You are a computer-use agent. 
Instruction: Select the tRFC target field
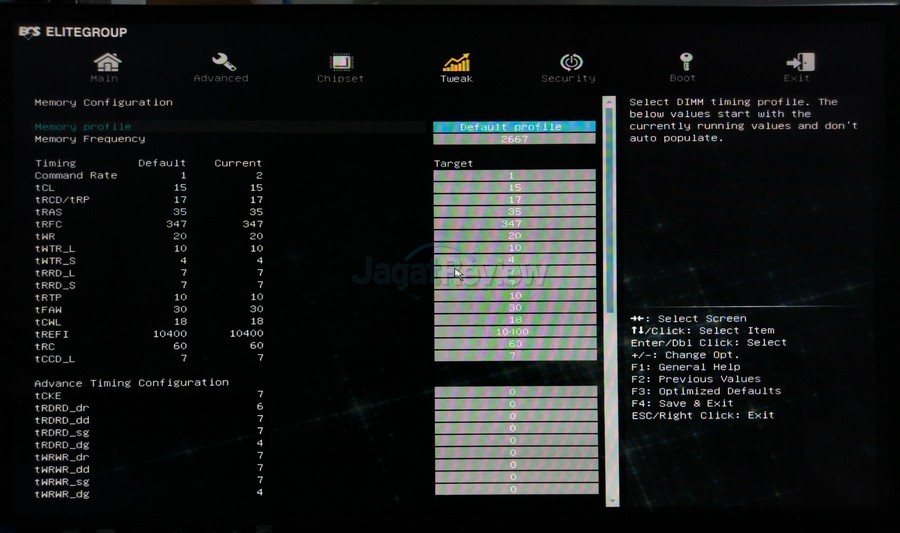tap(514, 224)
